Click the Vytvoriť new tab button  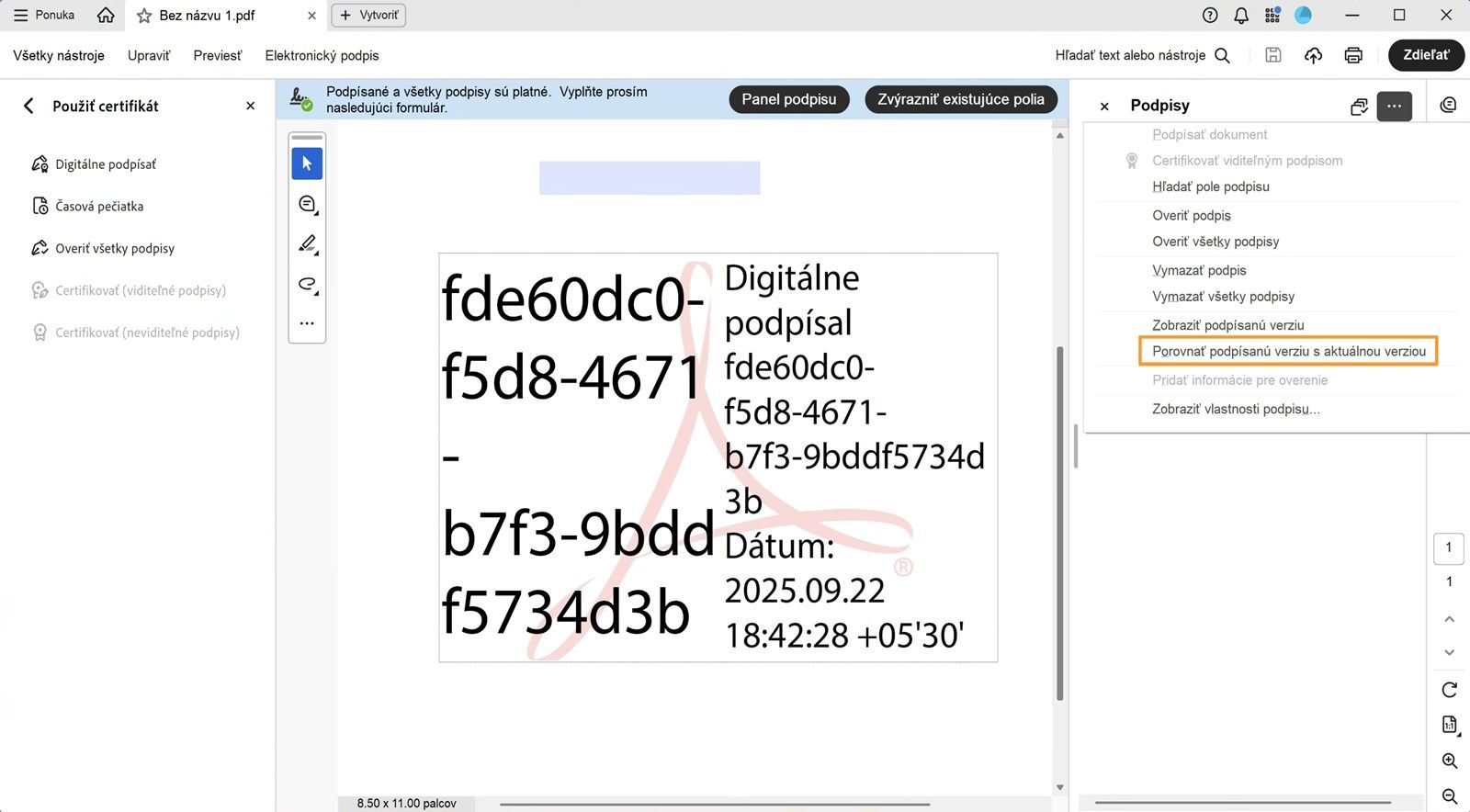[368, 15]
